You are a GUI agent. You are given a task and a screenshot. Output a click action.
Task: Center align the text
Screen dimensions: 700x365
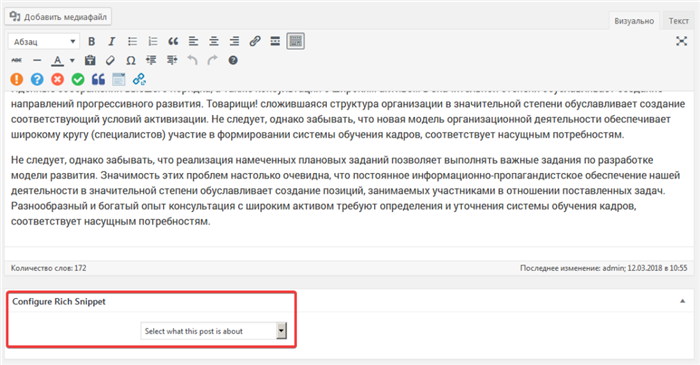point(214,41)
